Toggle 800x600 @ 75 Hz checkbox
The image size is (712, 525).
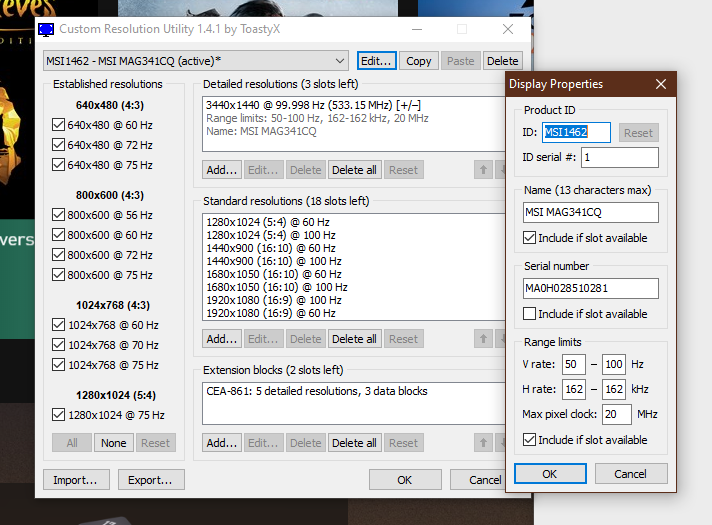(58, 274)
